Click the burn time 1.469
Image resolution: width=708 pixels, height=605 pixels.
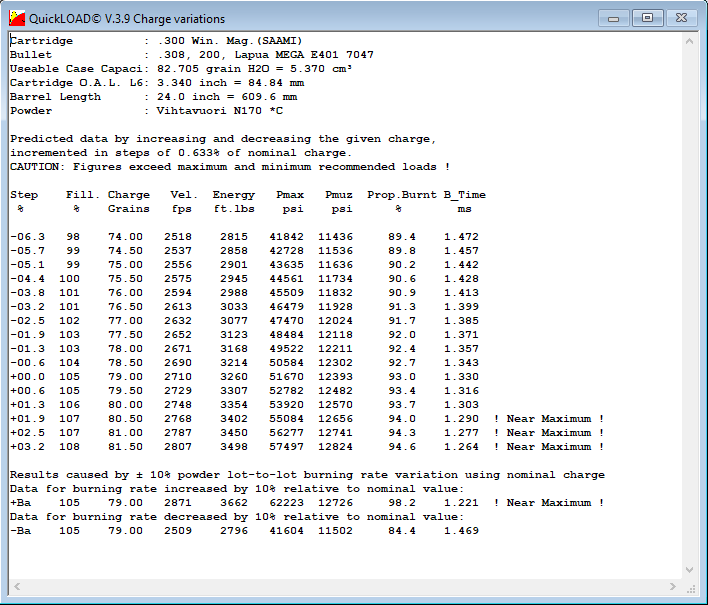[x=461, y=531]
